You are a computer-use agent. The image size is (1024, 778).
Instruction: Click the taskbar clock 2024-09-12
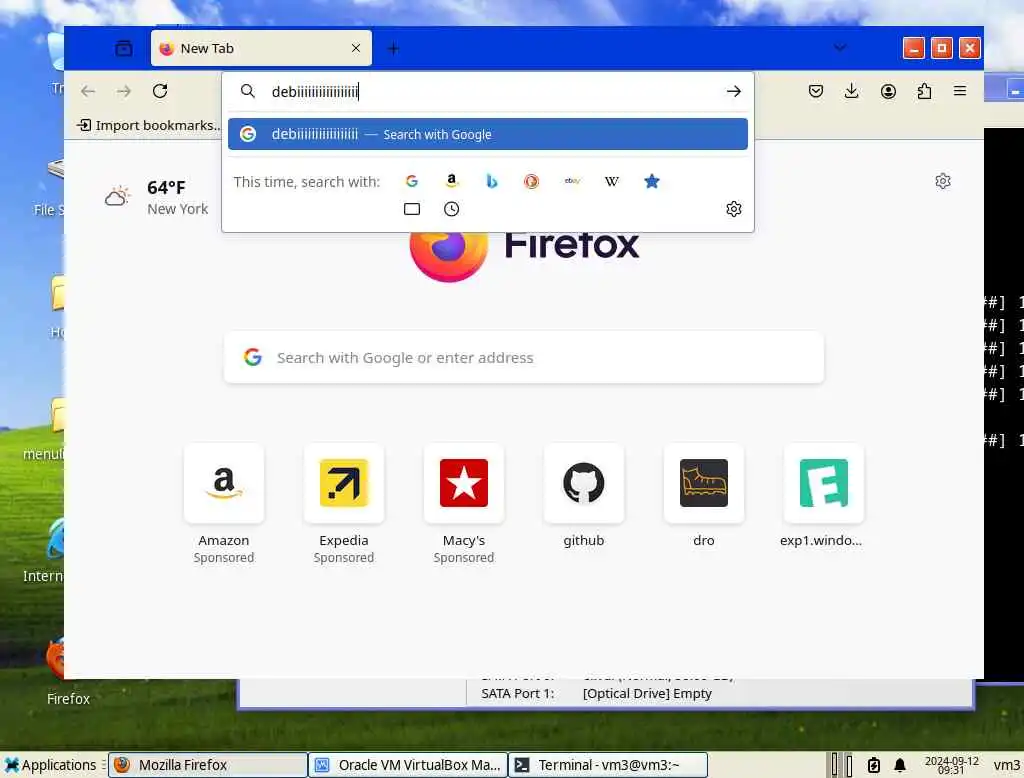(x=952, y=765)
